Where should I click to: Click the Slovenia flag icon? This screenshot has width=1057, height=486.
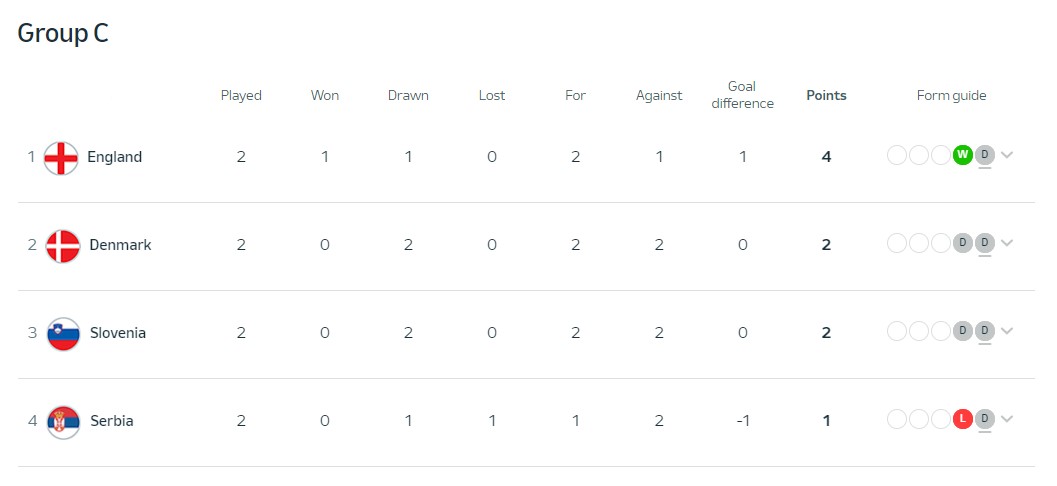click(63, 334)
